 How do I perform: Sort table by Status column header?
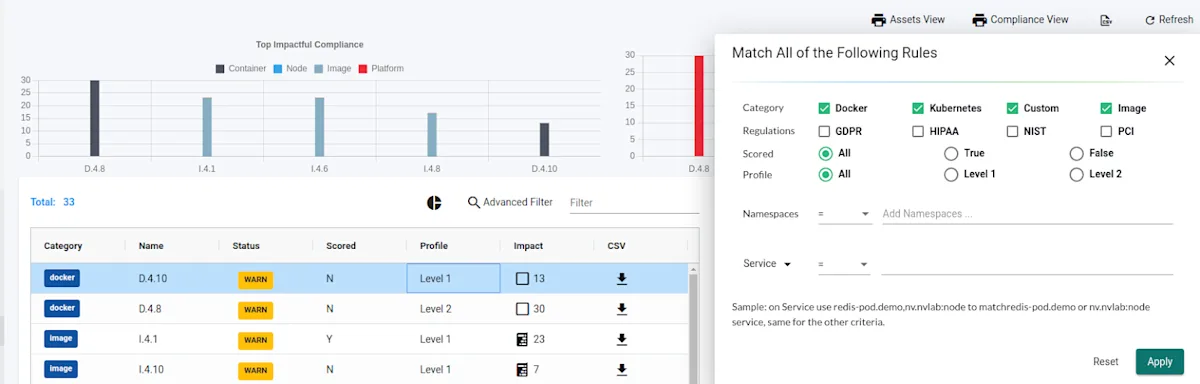(246, 246)
